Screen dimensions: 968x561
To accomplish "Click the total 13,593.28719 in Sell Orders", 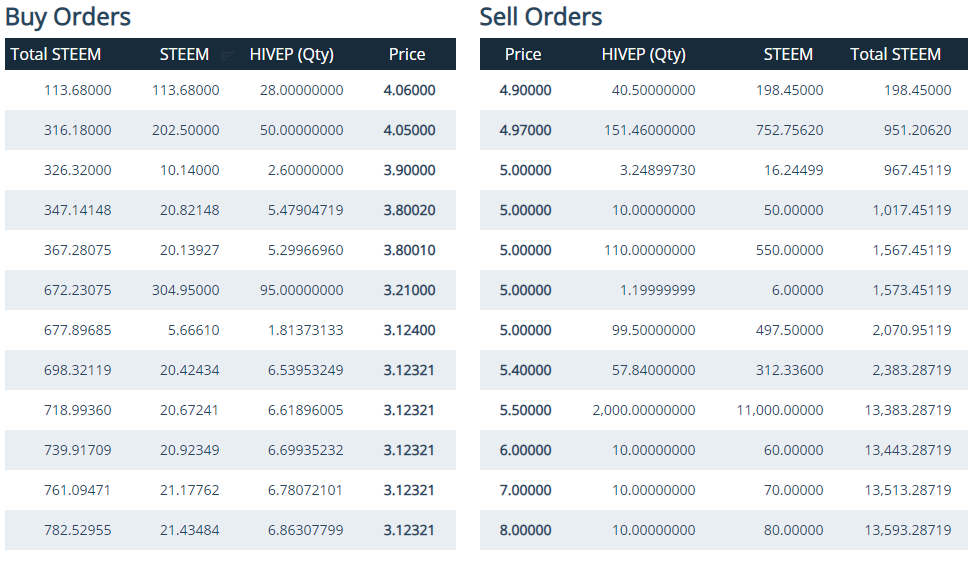I will point(908,530).
